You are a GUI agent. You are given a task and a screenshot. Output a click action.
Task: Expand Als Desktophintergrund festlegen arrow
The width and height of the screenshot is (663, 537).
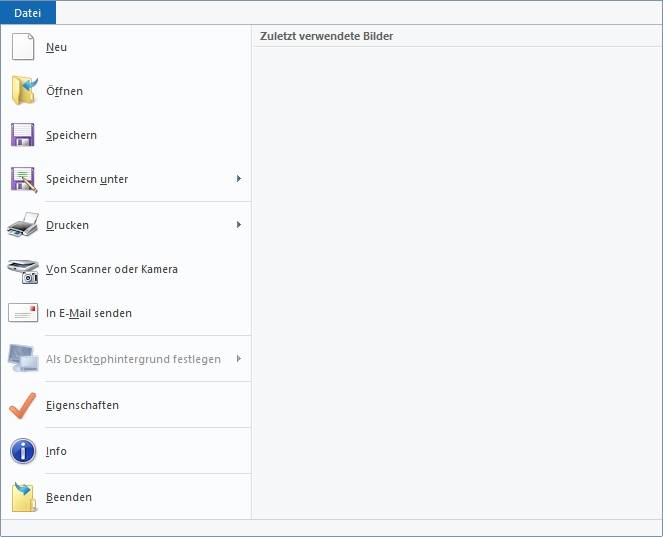[x=239, y=359]
